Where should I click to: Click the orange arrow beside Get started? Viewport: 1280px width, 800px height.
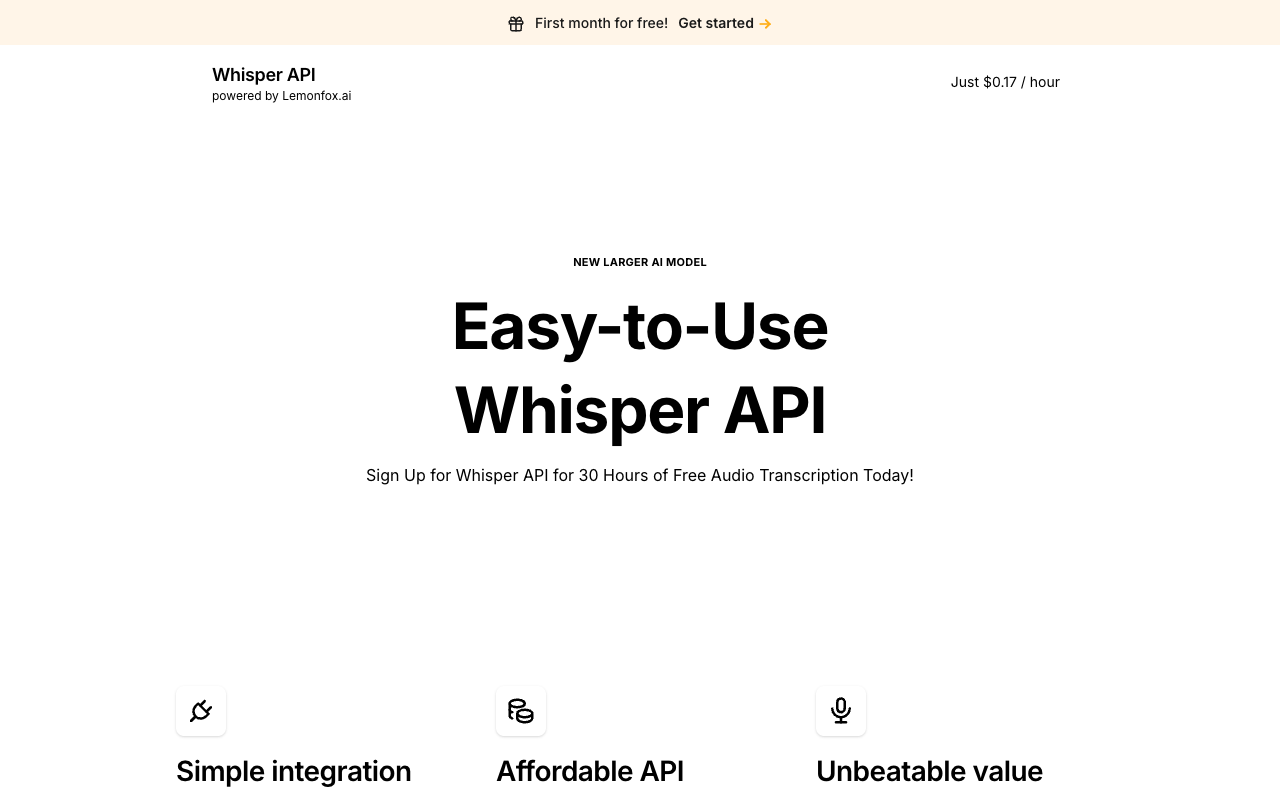click(765, 24)
